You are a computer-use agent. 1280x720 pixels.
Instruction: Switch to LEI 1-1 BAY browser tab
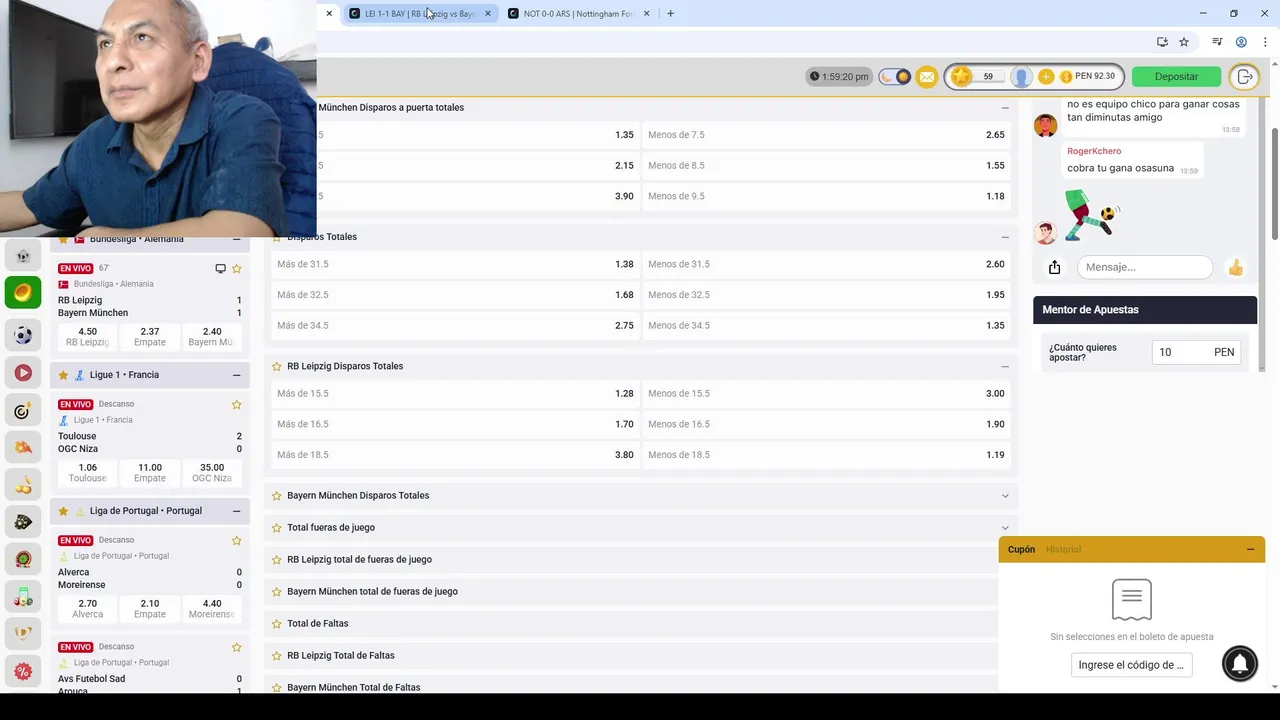click(420, 13)
